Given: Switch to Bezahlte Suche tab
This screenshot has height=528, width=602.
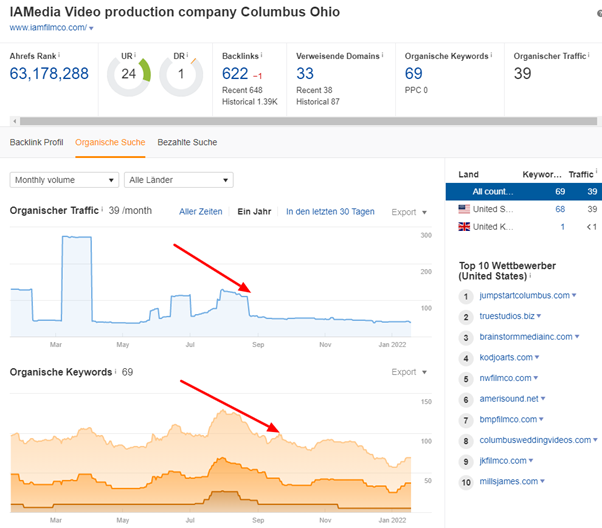Looking at the screenshot, I should tap(187, 142).
